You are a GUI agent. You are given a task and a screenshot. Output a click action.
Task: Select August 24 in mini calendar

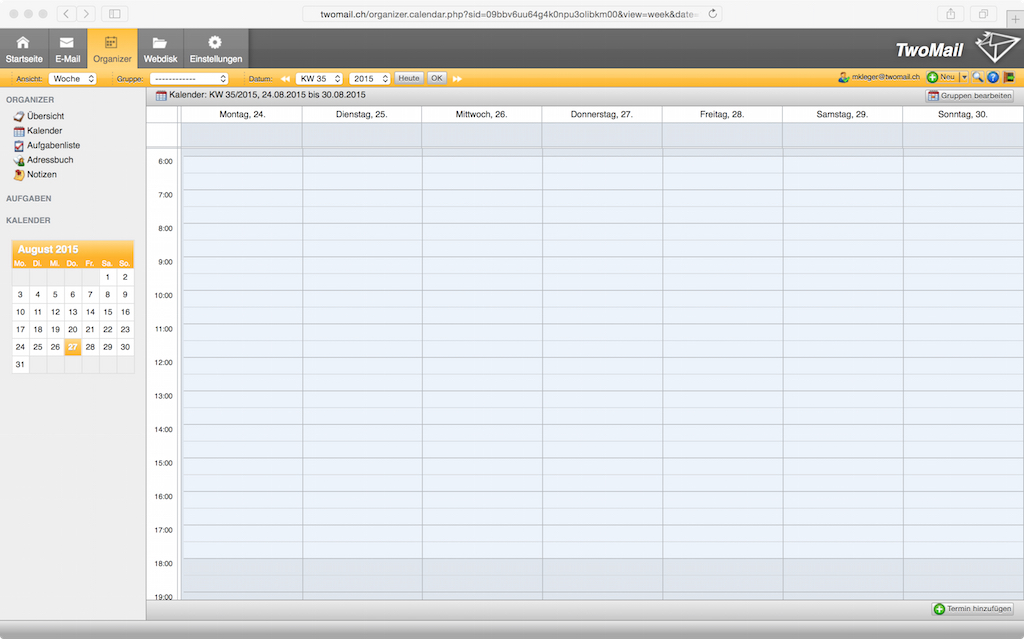click(20, 347)
